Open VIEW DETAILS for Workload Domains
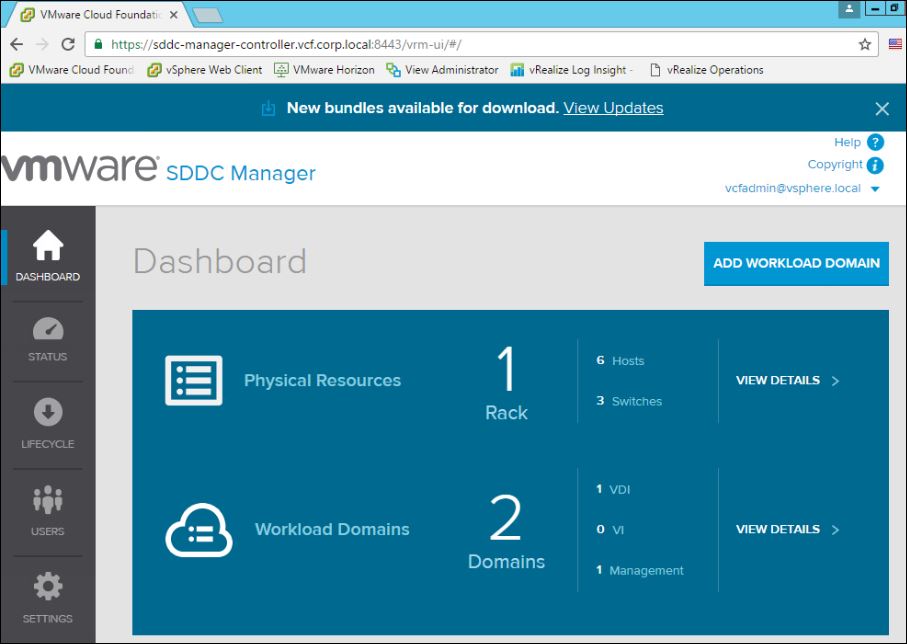 tap(787, 529)
